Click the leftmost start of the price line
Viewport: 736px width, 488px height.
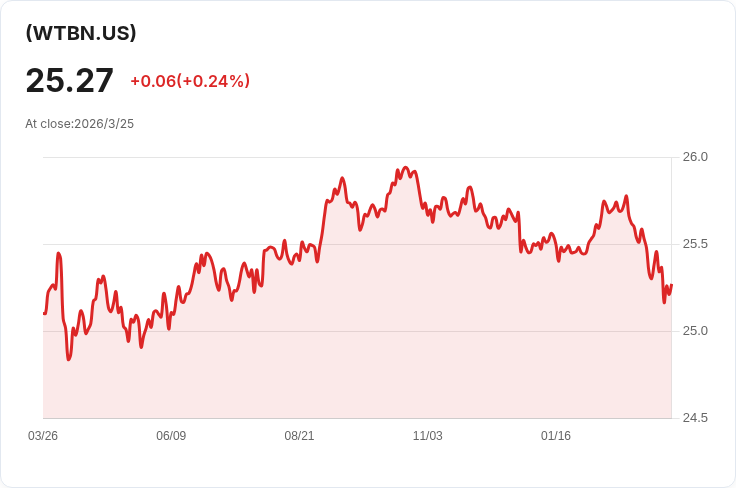[x=44, y=313]
